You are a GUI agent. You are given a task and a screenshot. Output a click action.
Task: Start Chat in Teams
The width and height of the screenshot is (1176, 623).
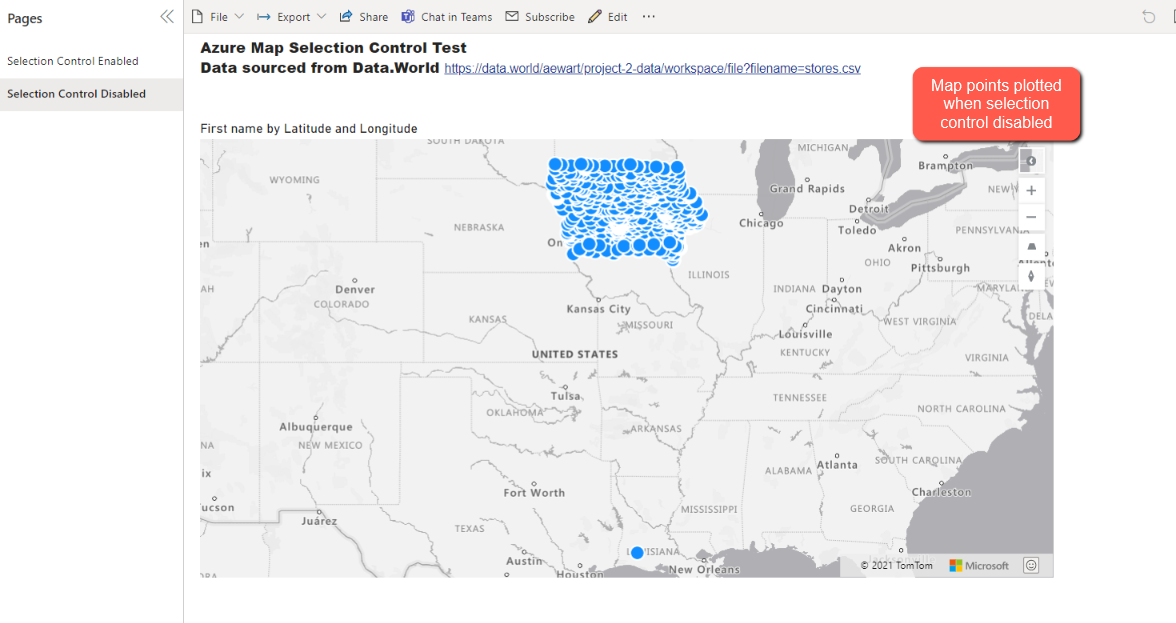(x=447, y=16)
